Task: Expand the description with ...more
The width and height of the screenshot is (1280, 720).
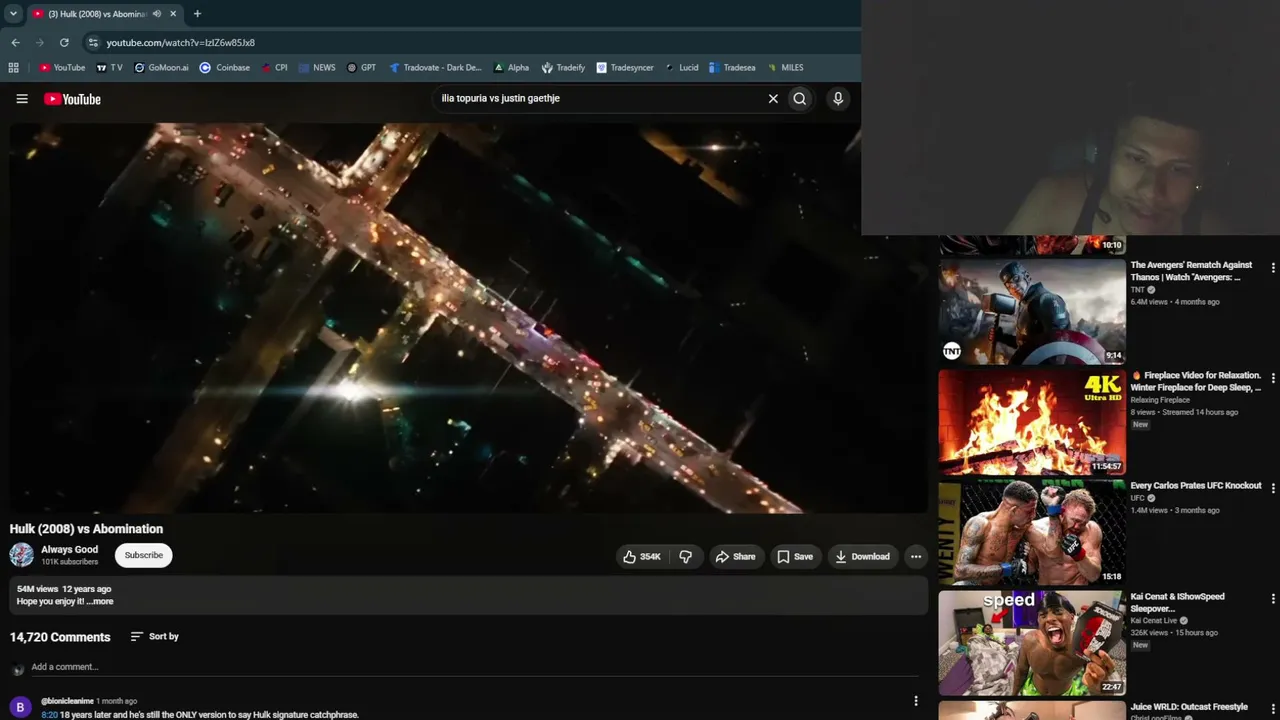Action: coord(100,601)
